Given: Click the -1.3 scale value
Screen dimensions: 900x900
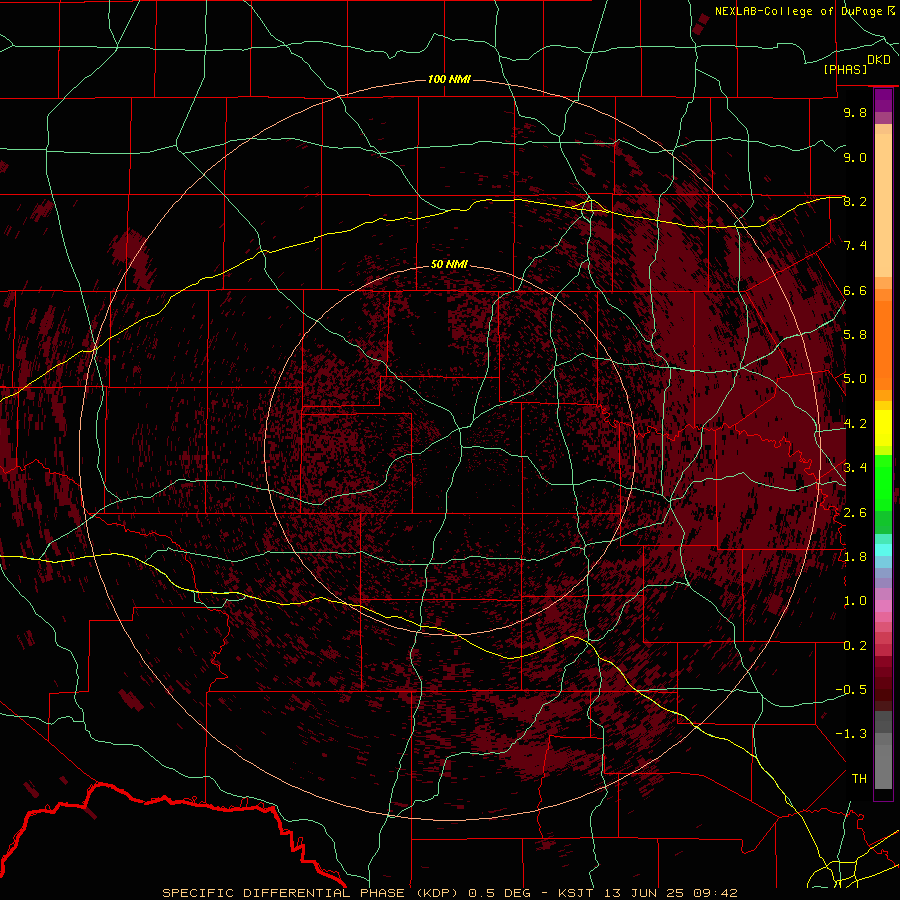Looking at the screenshot, I should pyautogui.click(x=851, y=734).
